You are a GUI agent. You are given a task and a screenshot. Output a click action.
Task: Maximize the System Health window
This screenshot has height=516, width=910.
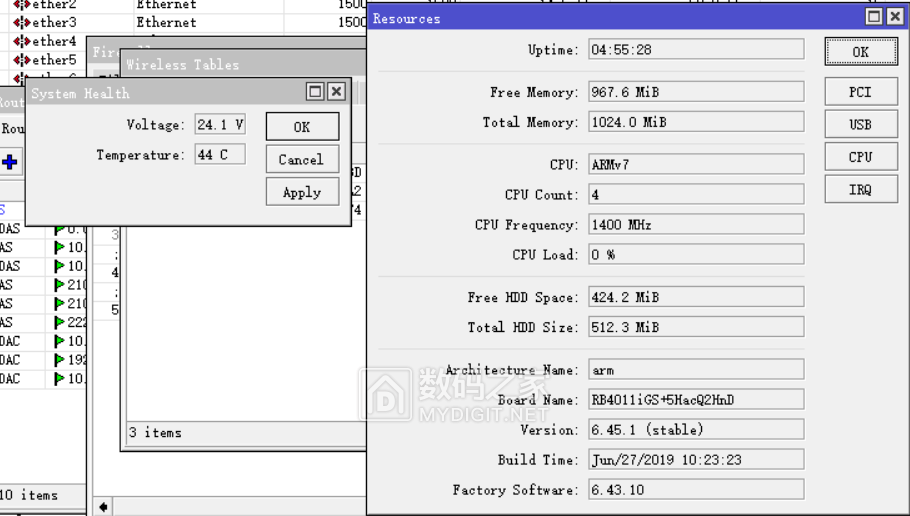315,92
